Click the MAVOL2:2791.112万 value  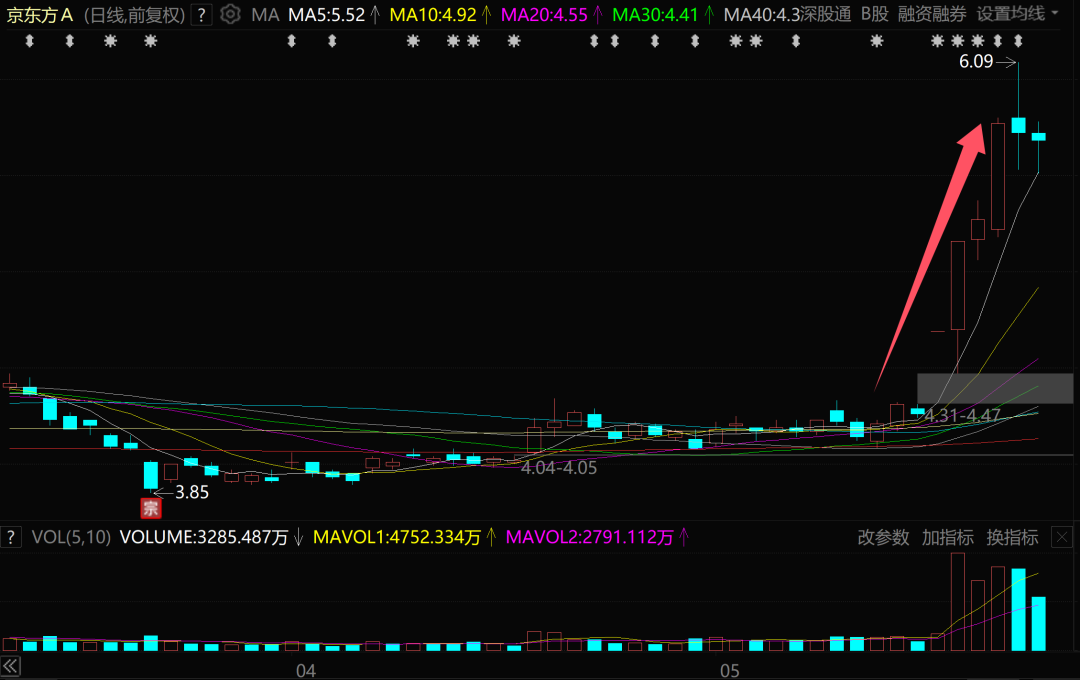pyautogui.click(x=590, y=537)
